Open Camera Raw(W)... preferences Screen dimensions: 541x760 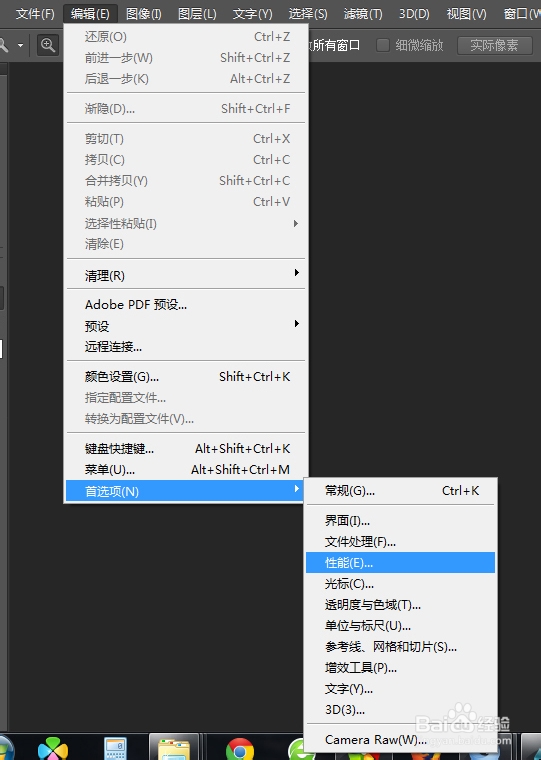(400, 740)
